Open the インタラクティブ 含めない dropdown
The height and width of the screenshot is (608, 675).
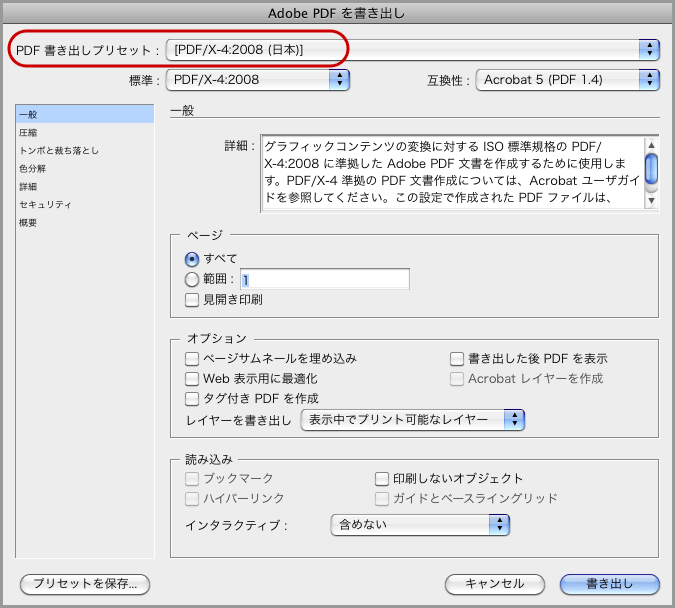tap(420, 525)
